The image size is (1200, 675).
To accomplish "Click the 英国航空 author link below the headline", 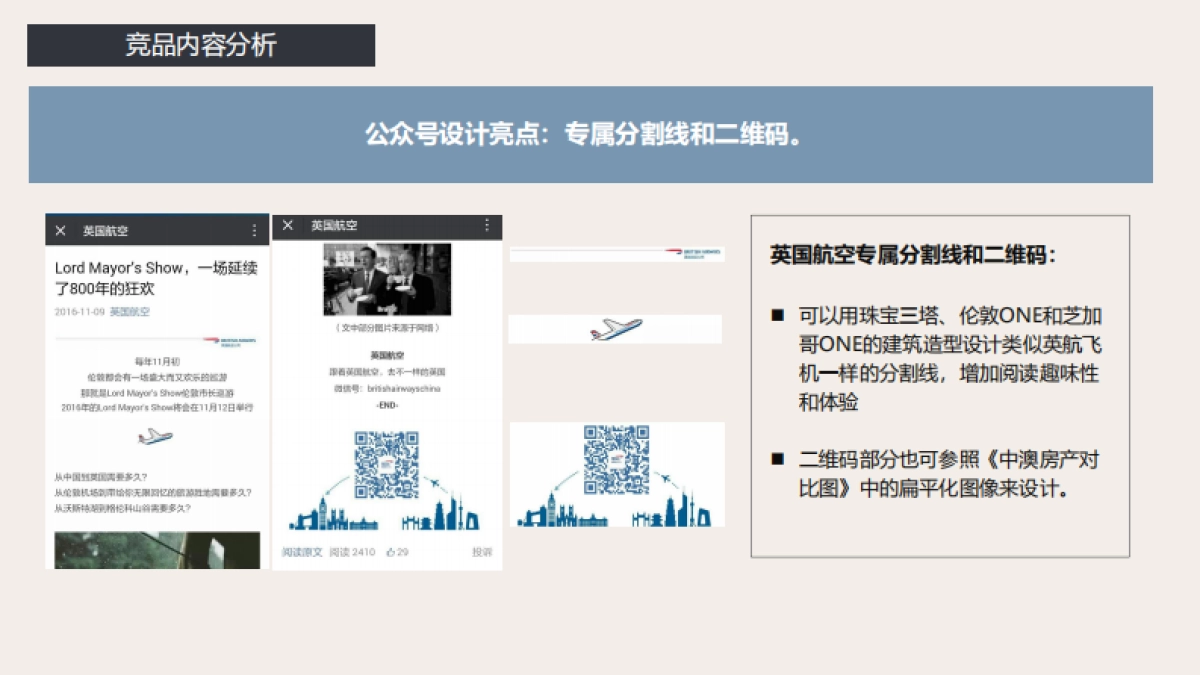I will click(x=131, y=311).
